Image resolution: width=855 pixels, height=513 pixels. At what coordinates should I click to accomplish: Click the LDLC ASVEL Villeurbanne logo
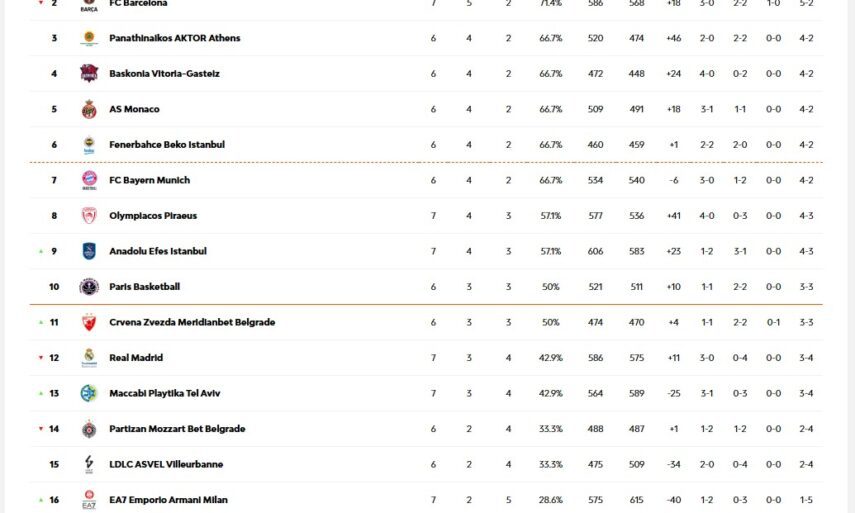tap(89, 465)
